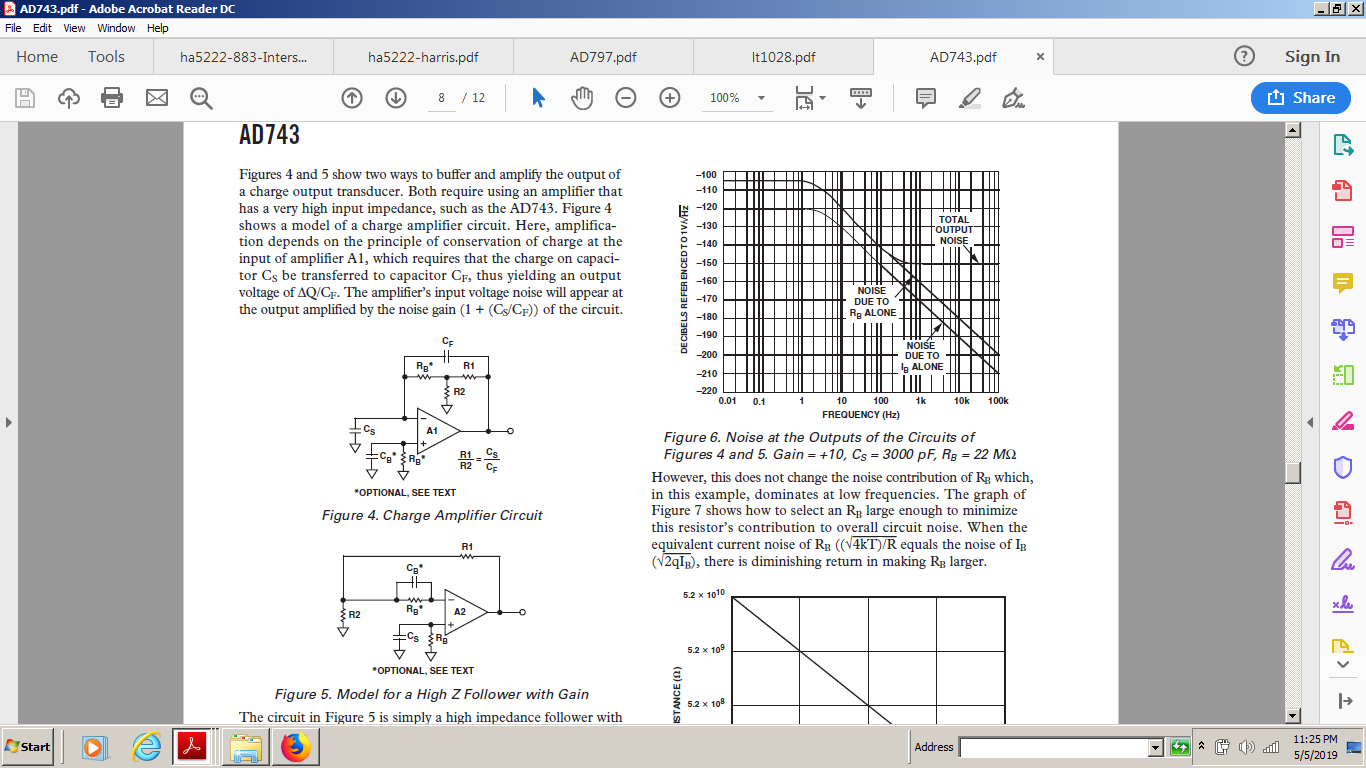The width and height of the screenshot is (1366, 768).
Task: Activate the Hand pan tool
Action: [x=582, y=98]
